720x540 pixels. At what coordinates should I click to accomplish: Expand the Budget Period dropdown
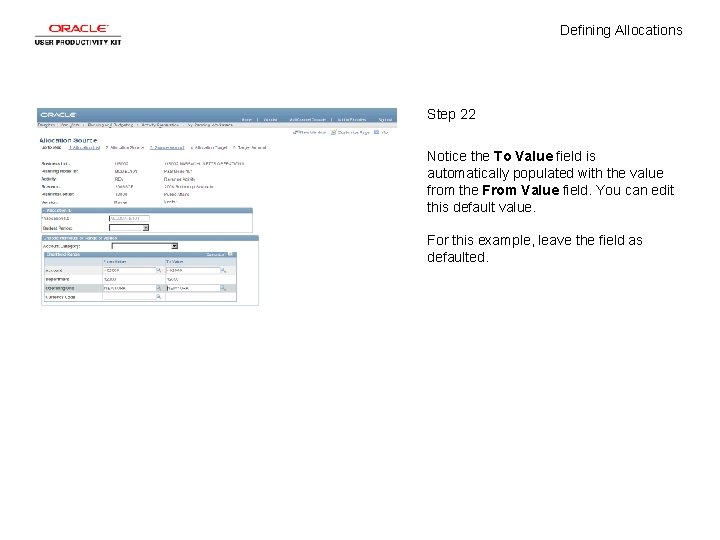(146, 228)
